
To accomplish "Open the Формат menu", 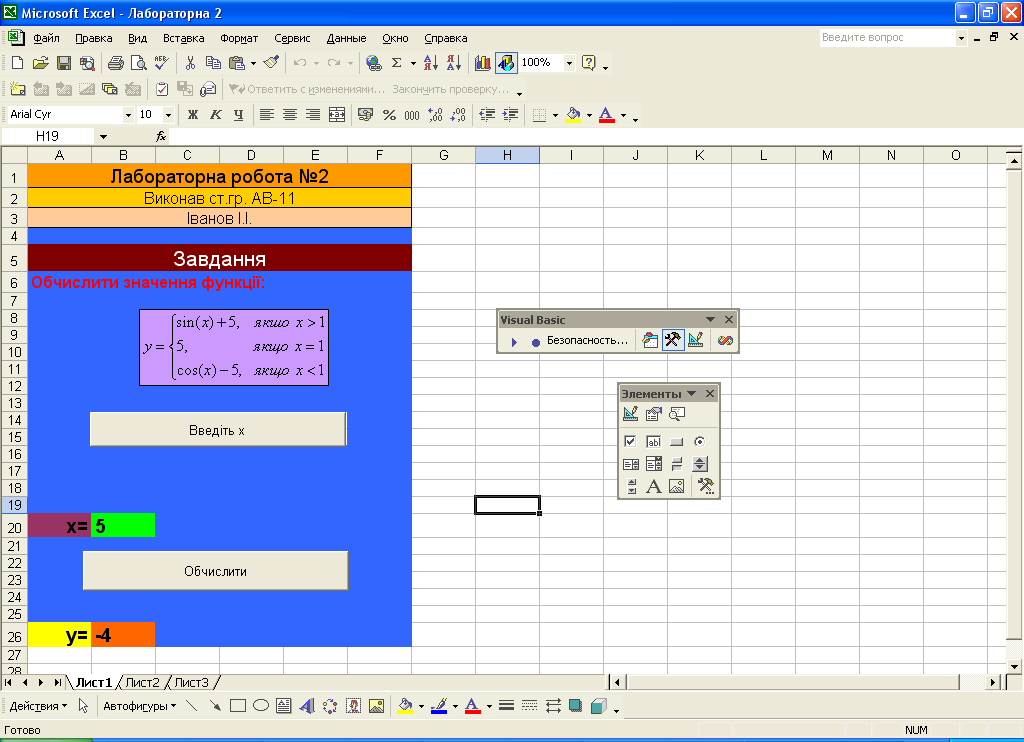I will [239, 38].
